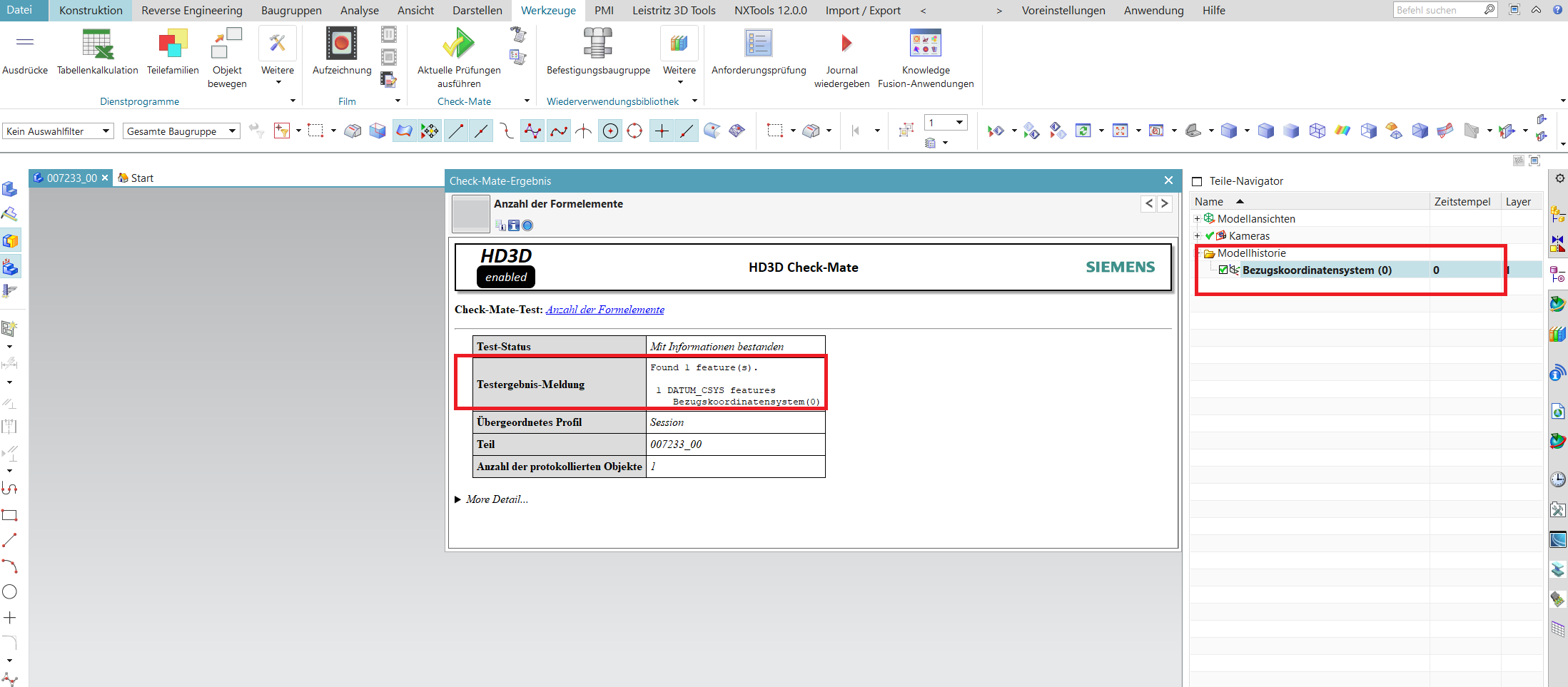Open the Teile-Navigator settings gear
Viewport: 1568px width, 687px height.
click(1560, 178)
